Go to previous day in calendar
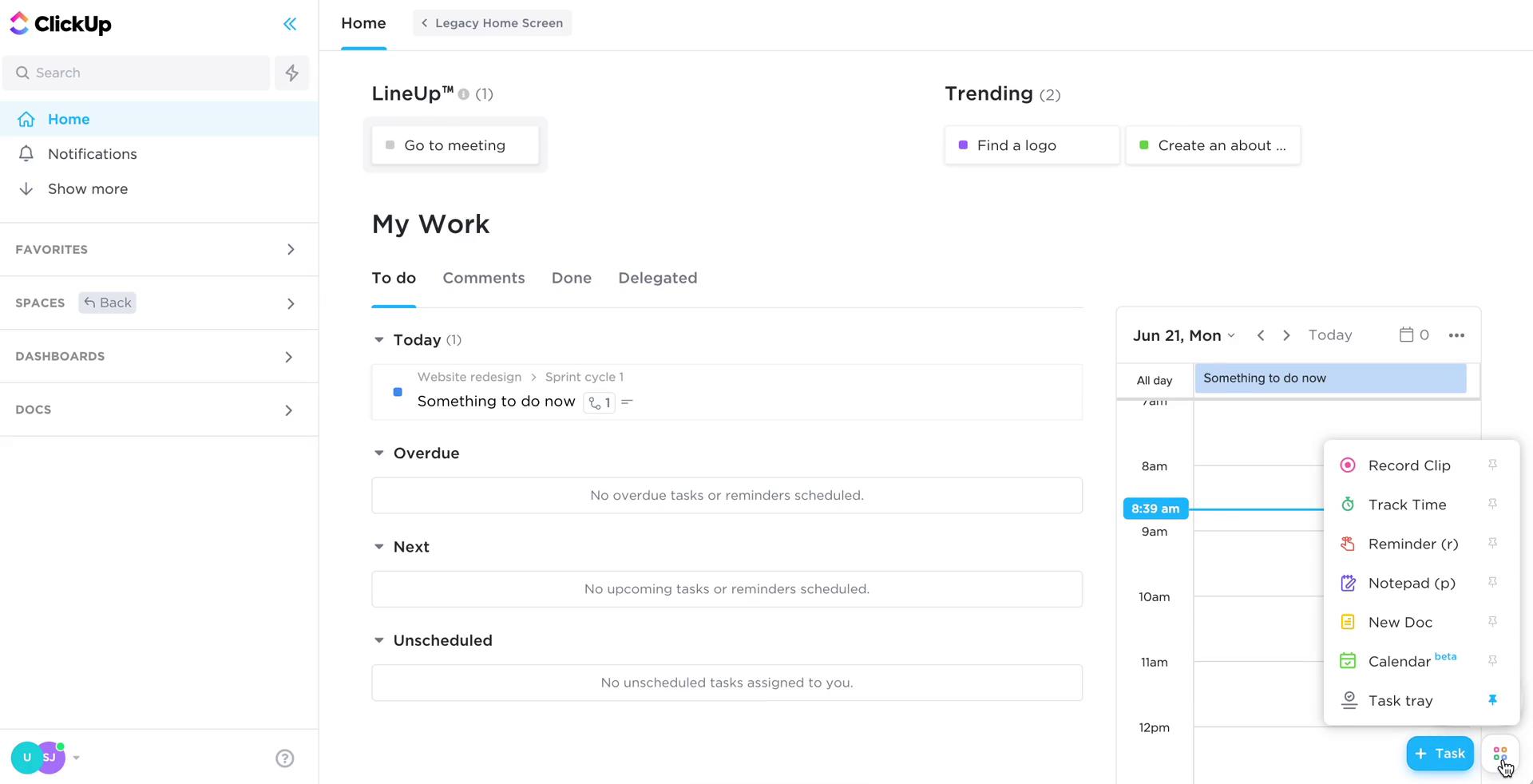1533x784 pixels. tap(1261, 335)
